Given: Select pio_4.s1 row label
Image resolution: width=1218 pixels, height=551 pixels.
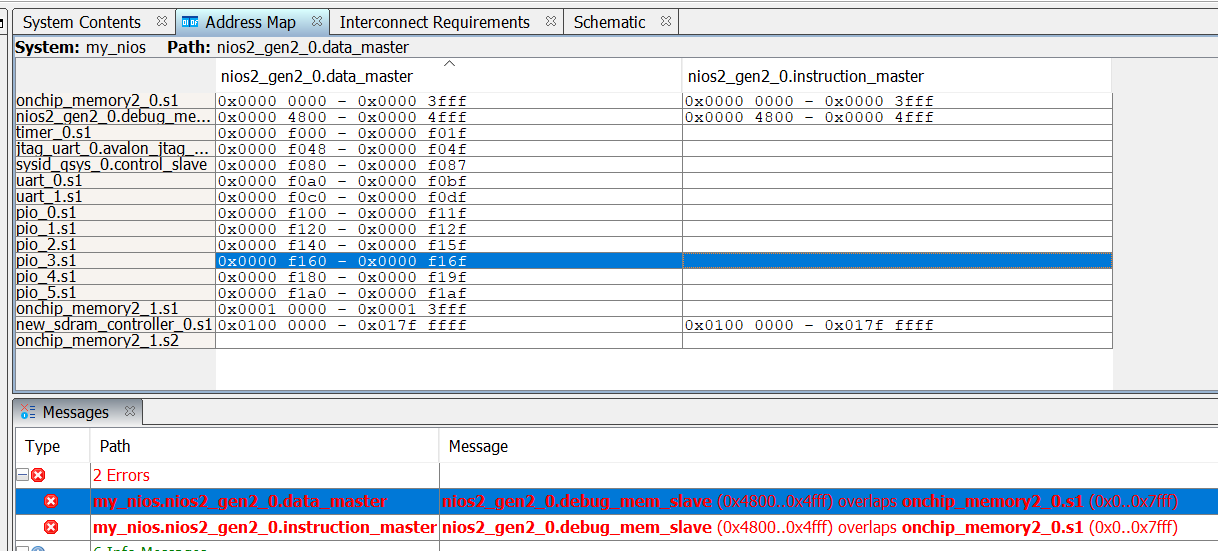Looking at the screenshot, I should coord(115,277).
